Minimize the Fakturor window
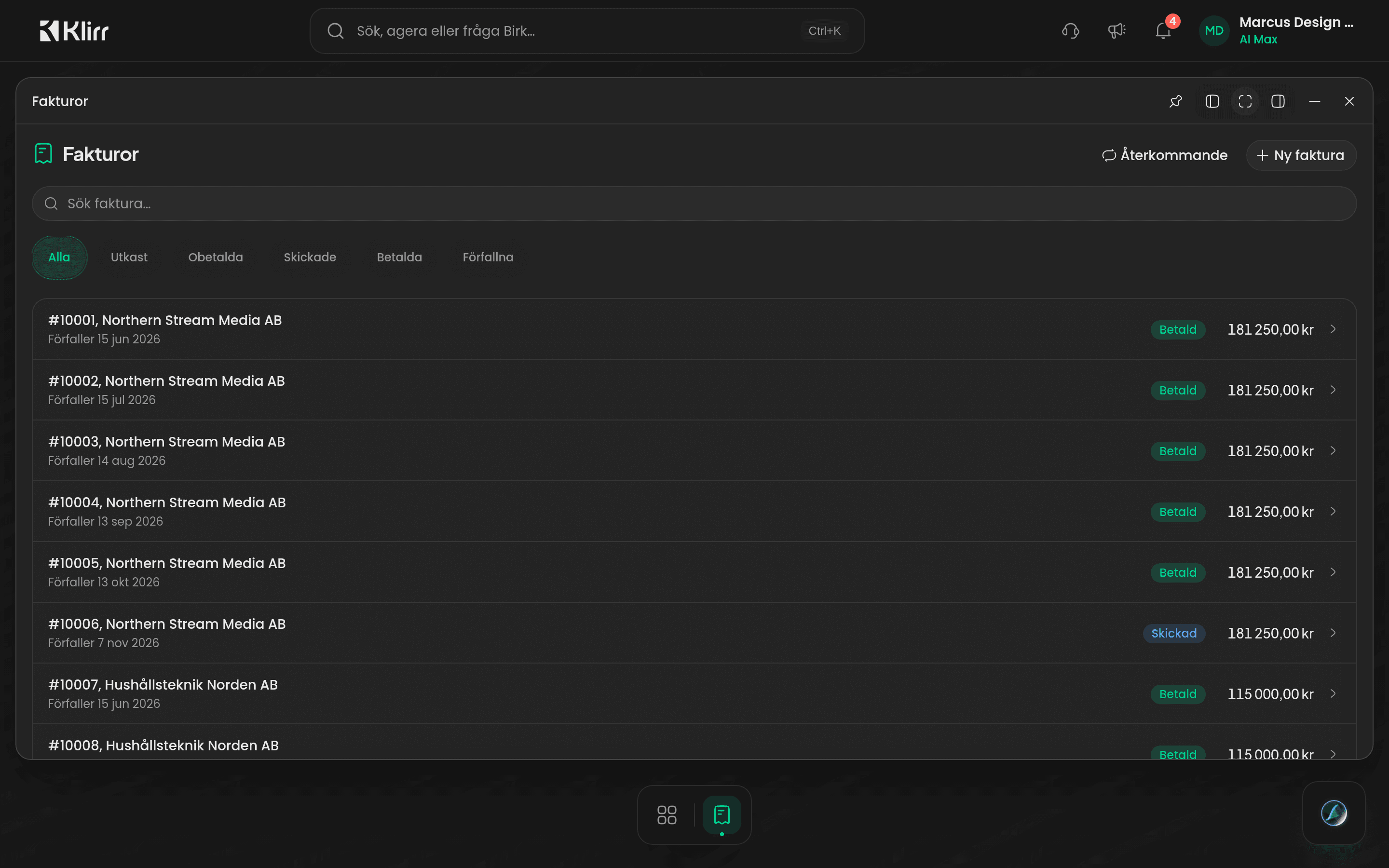The width and height of the screenshot is (1389, 868). coord(1314,101)
